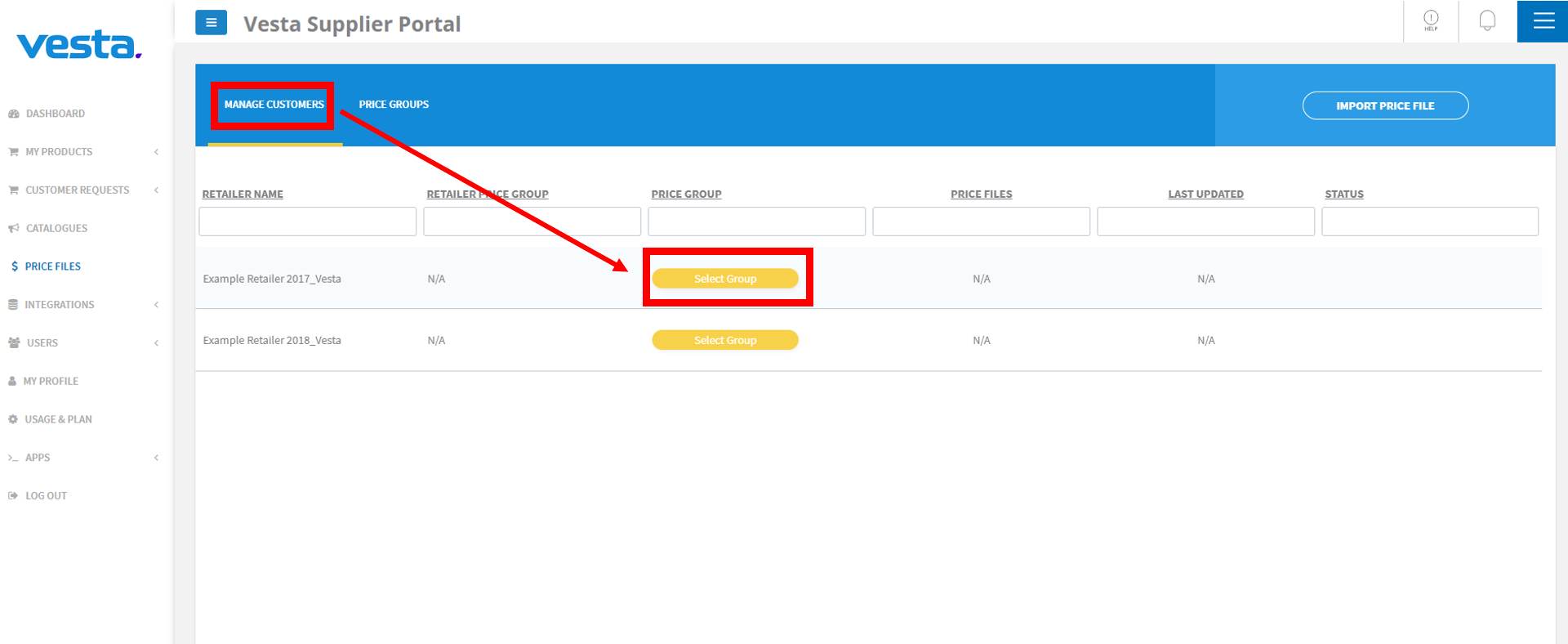Open Price Files in sidebar
This screenshot has height=644, width=1568.
pyautogui.click(x=52, y=266)
